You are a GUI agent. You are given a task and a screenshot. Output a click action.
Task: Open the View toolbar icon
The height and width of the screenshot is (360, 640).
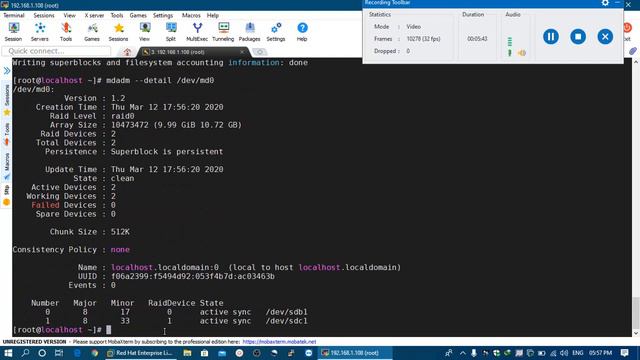click(x=144, y=32)
